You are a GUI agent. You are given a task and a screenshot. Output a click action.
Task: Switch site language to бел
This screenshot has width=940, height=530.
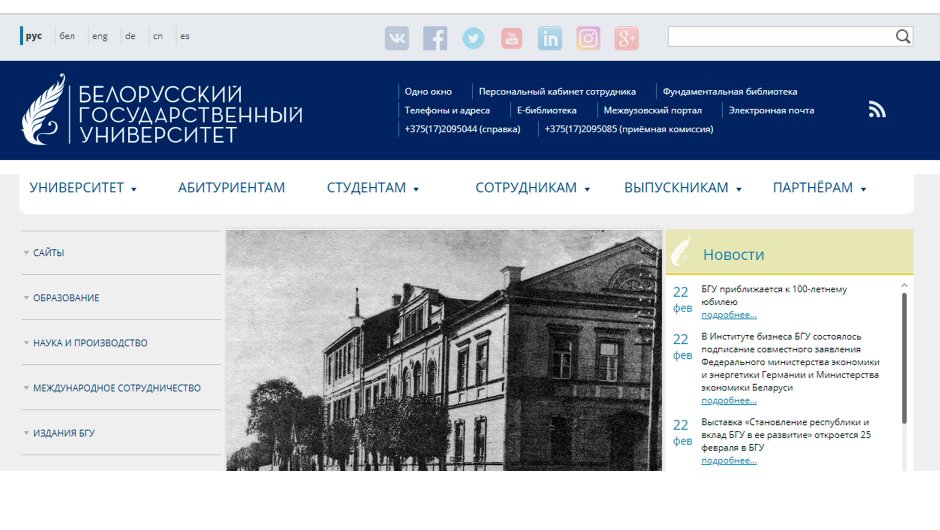(x=67, y=36)
